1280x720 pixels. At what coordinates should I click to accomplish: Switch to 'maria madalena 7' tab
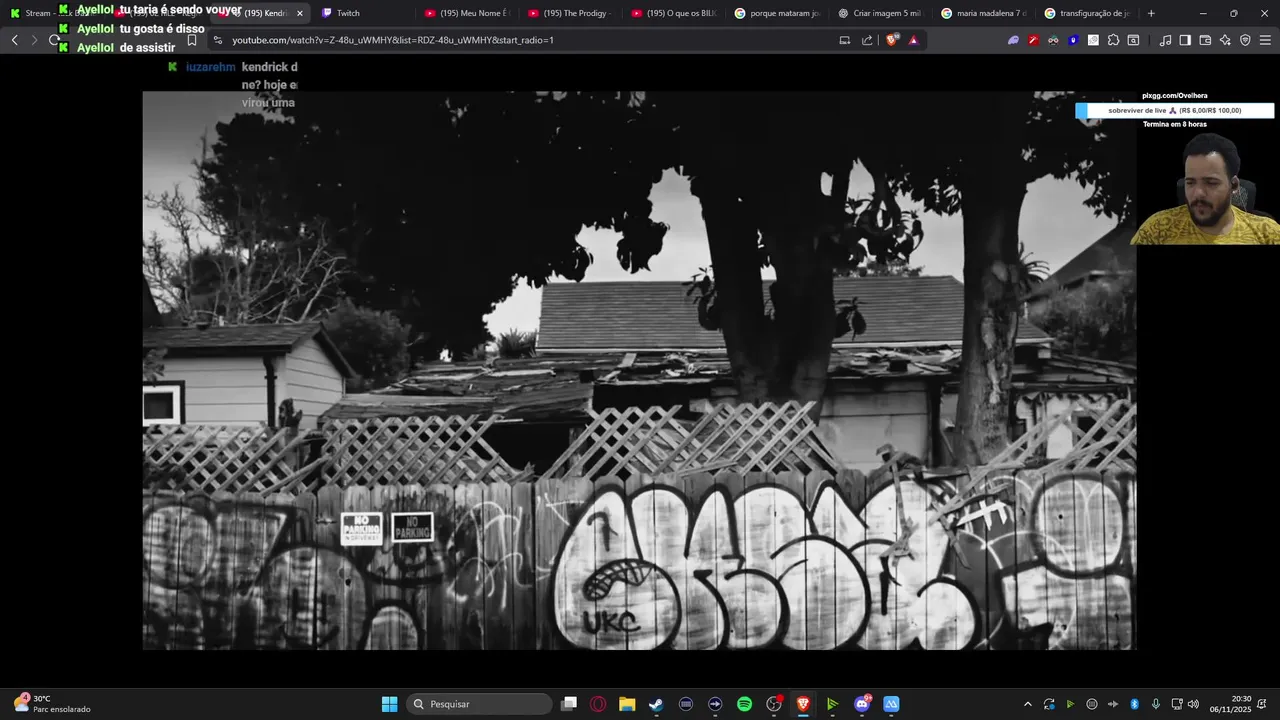click(984, 13)
